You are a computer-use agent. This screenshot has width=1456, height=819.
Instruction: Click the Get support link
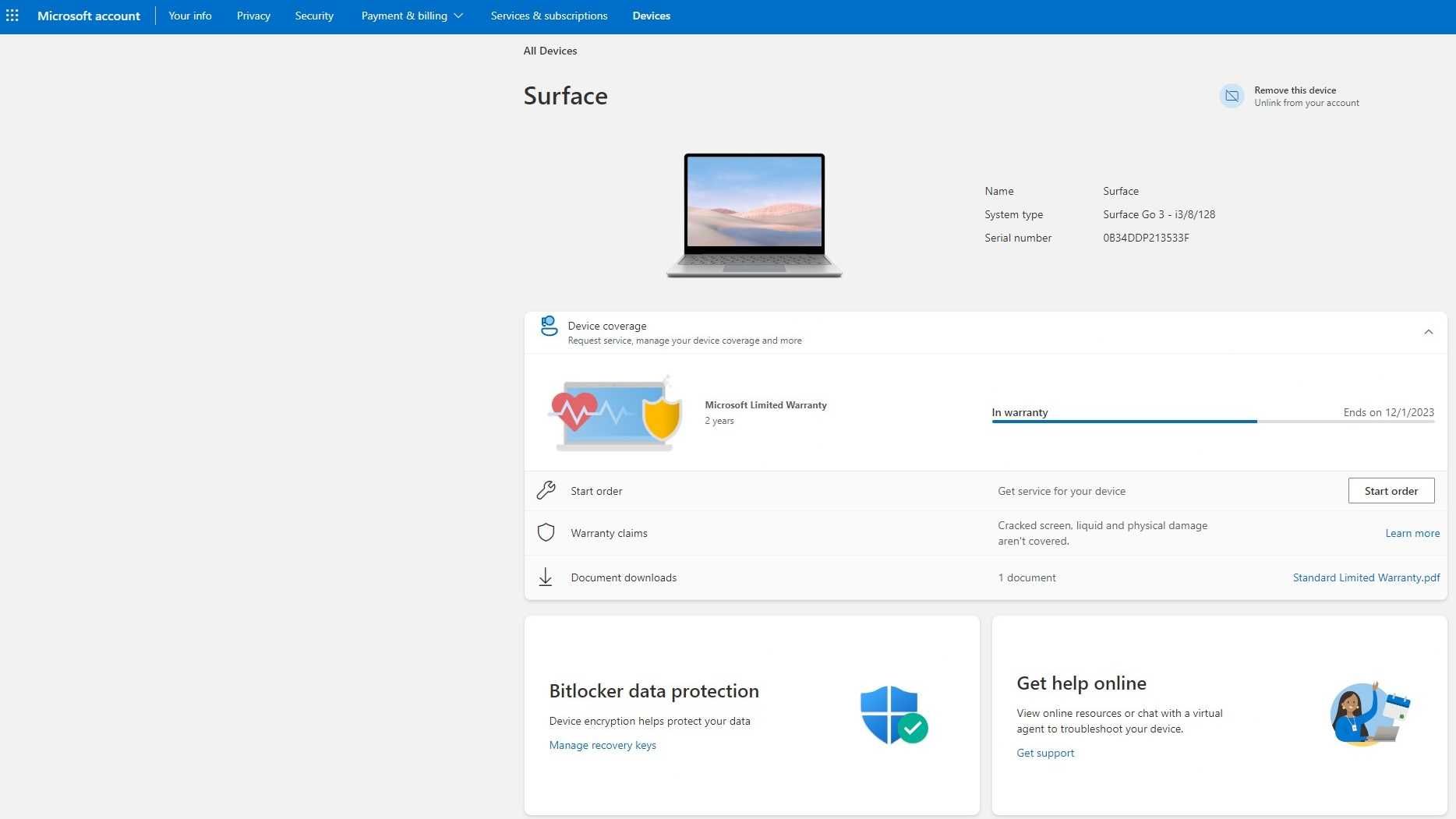pos(1045,753)
